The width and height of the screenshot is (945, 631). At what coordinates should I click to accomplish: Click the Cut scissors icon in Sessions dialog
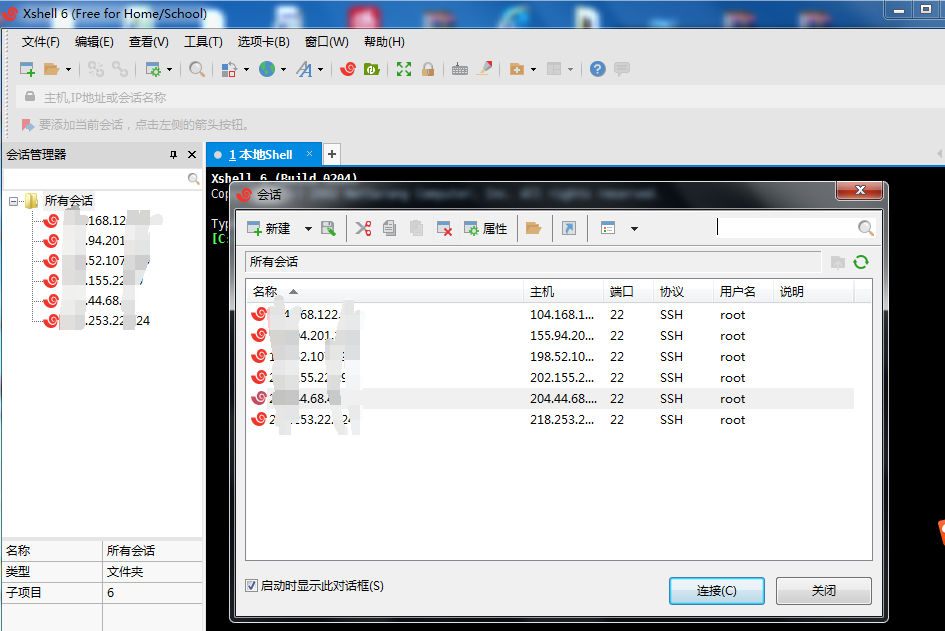(363, 228)
